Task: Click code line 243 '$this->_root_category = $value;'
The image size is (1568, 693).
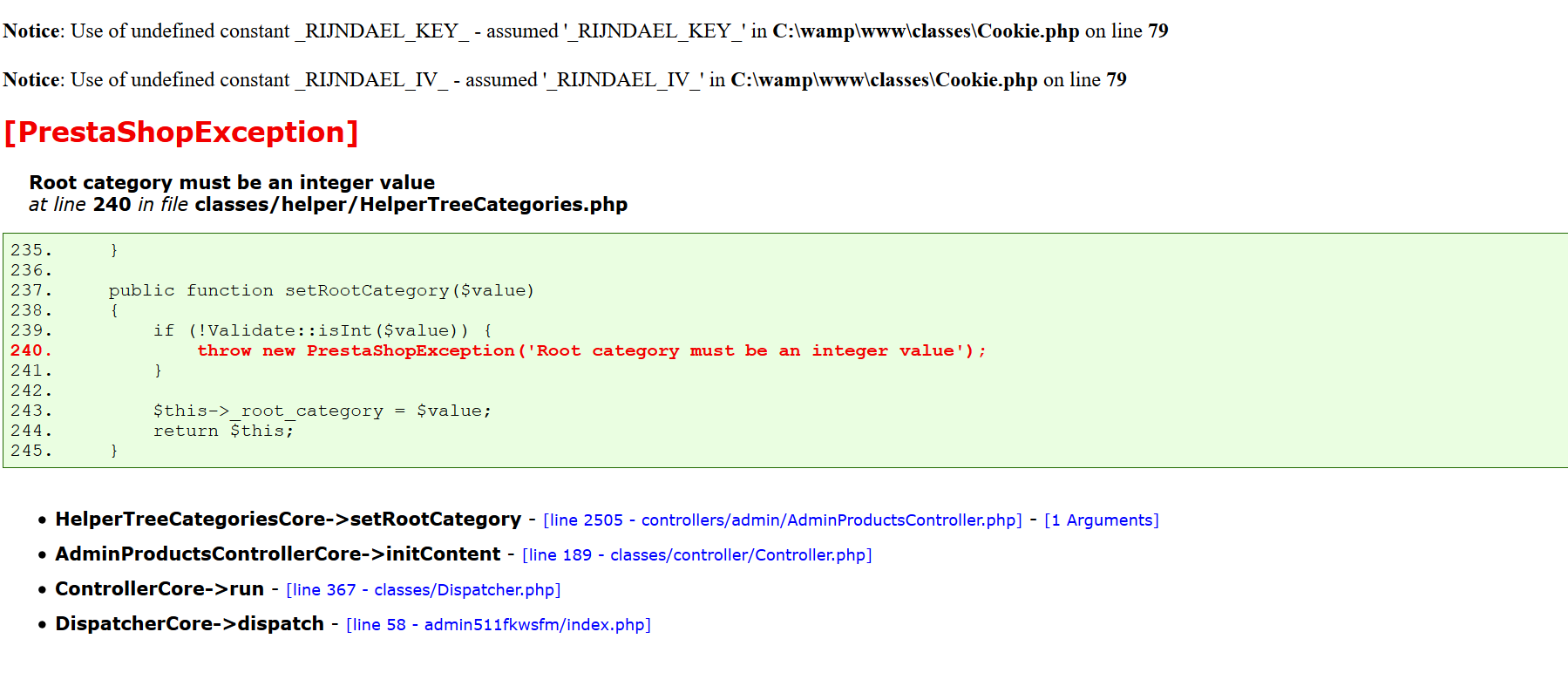Action: (322, 411)
